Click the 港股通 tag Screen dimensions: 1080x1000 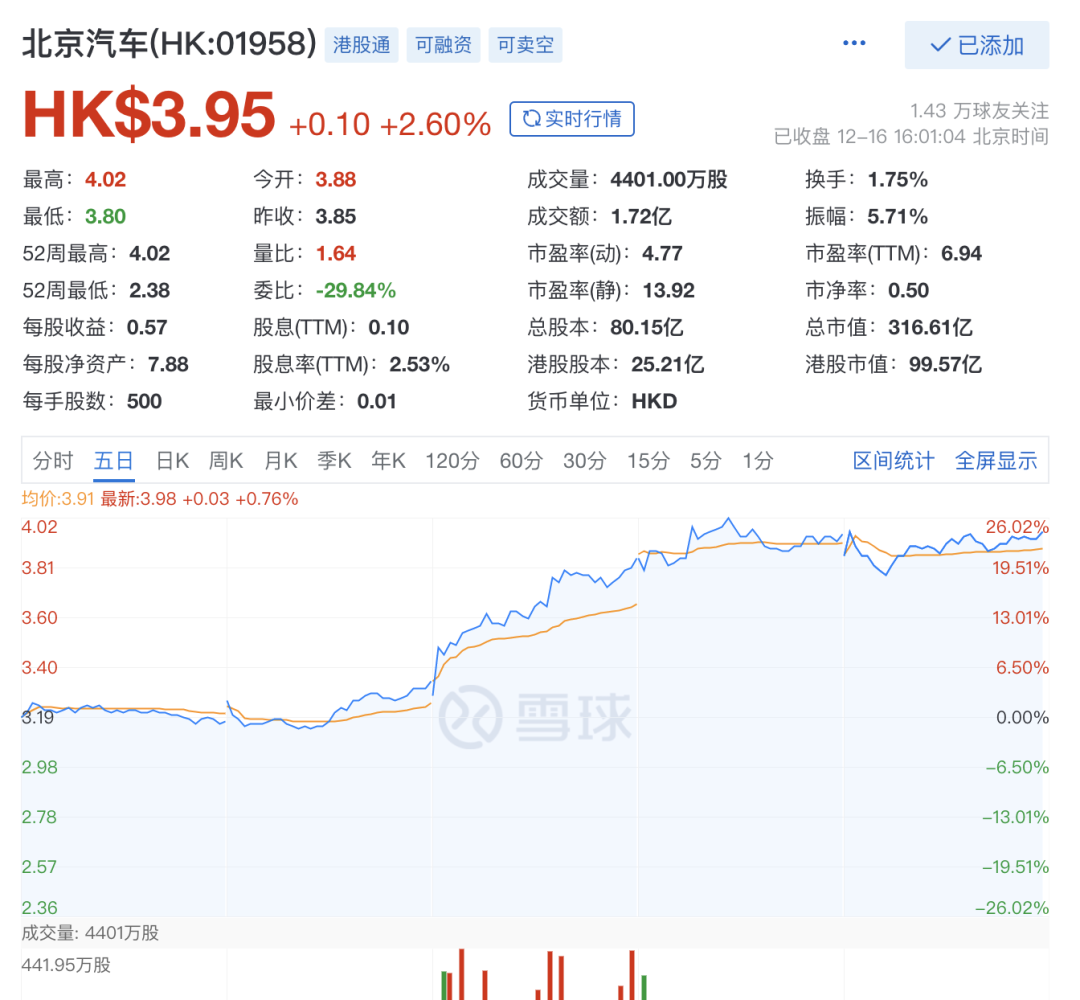[x=362, y=45]
